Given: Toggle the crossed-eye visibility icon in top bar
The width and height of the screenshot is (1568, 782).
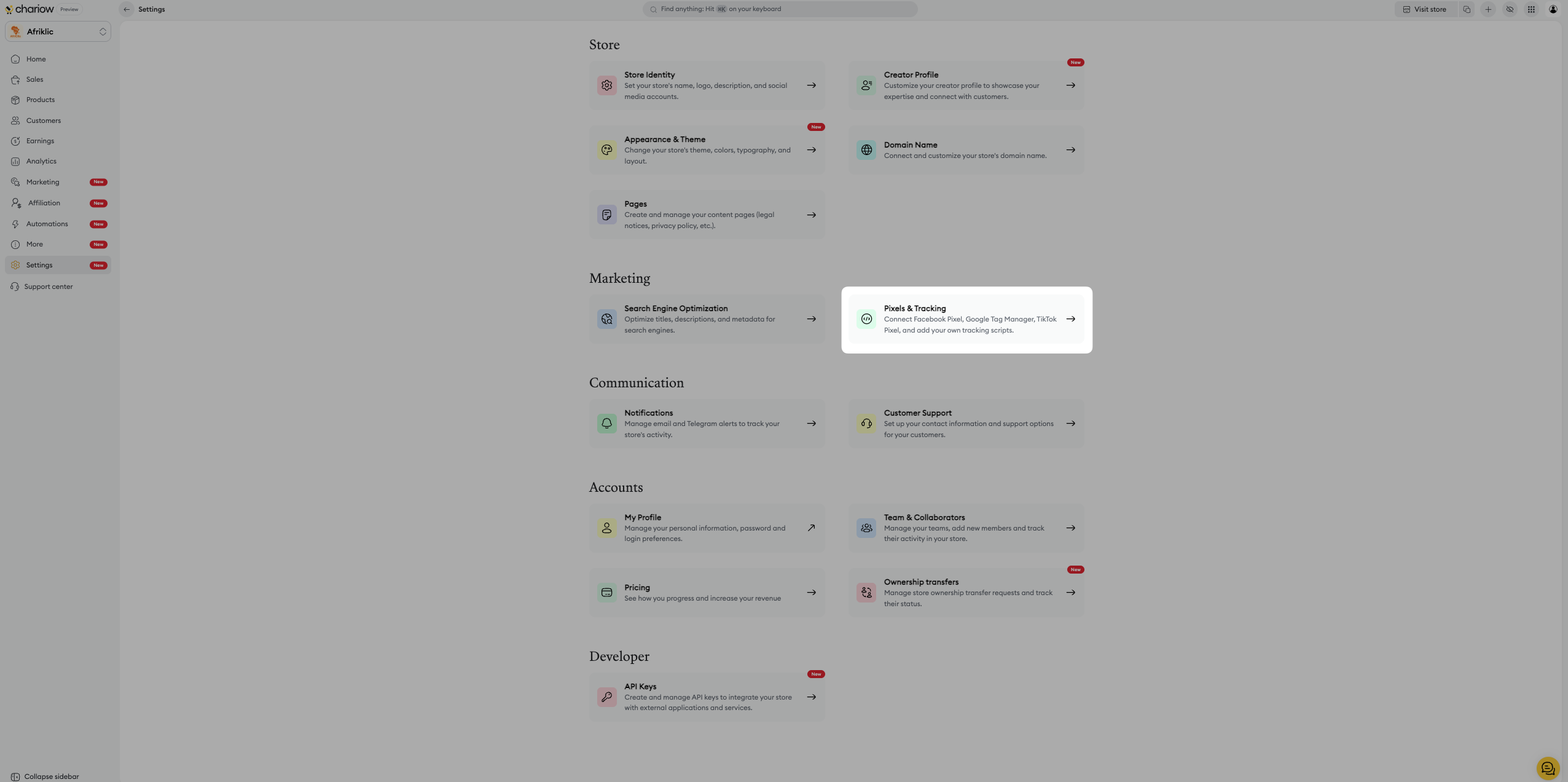Looking at the screenshot, I should click(x=1510, y=9).
